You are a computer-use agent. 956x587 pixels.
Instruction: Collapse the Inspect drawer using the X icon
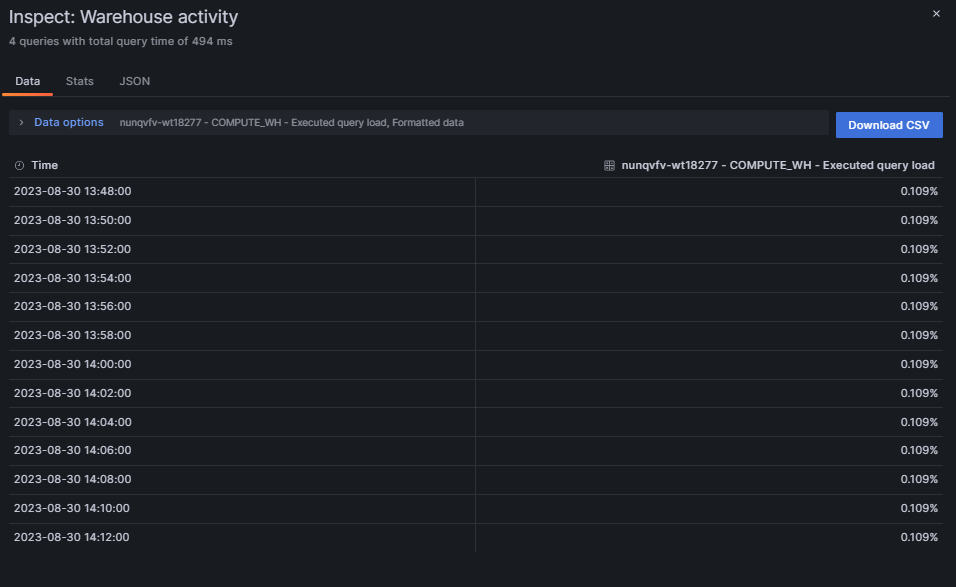(x=936, y=14)
